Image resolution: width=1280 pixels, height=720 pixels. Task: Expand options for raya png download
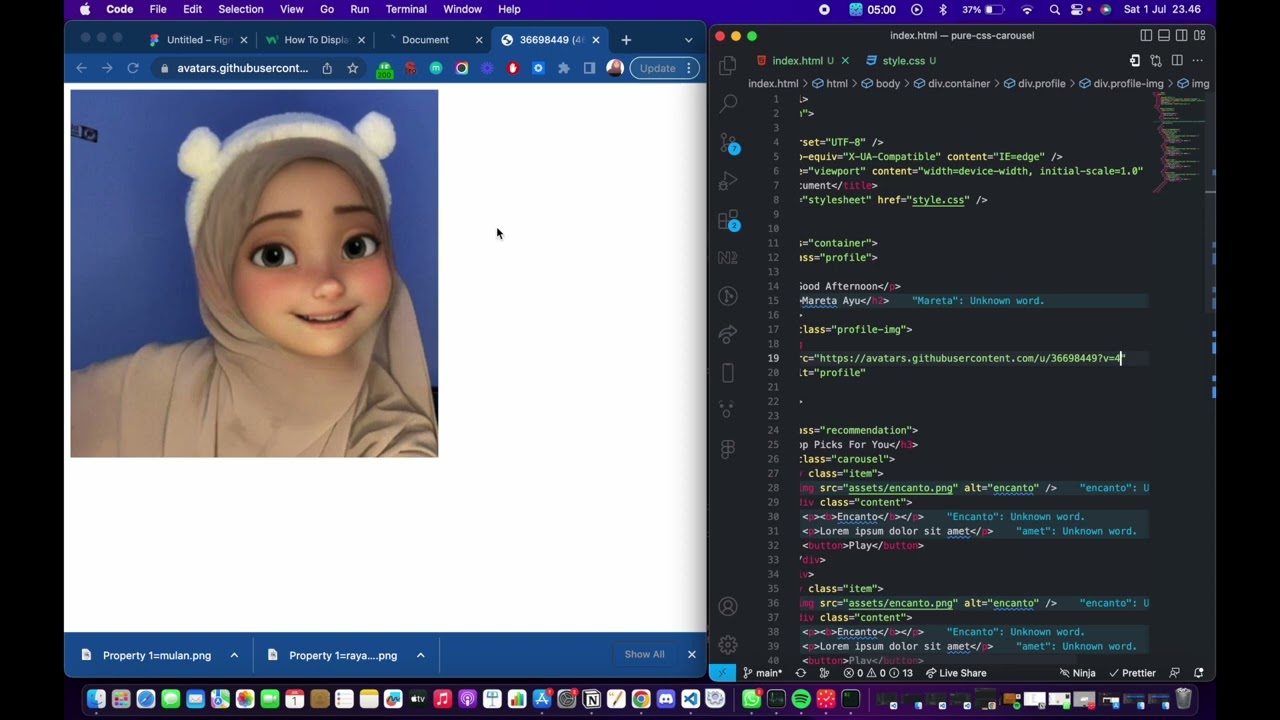(421, 655)
